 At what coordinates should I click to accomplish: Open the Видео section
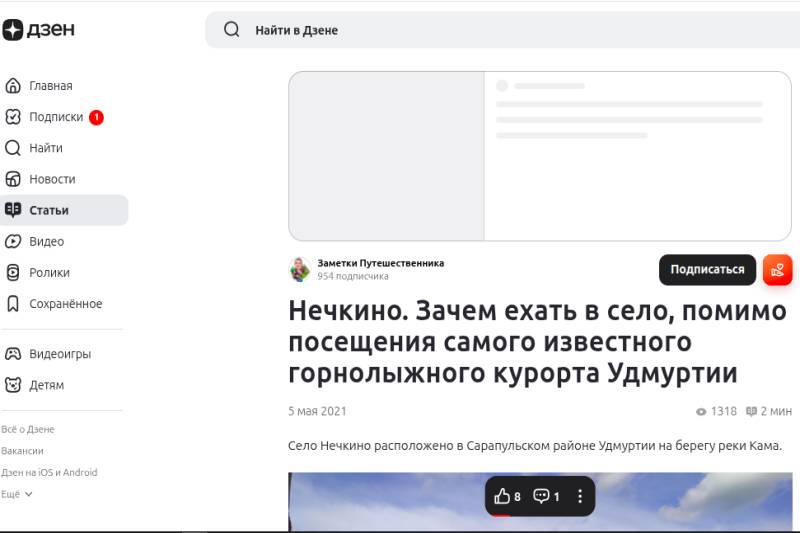(46, 241)
